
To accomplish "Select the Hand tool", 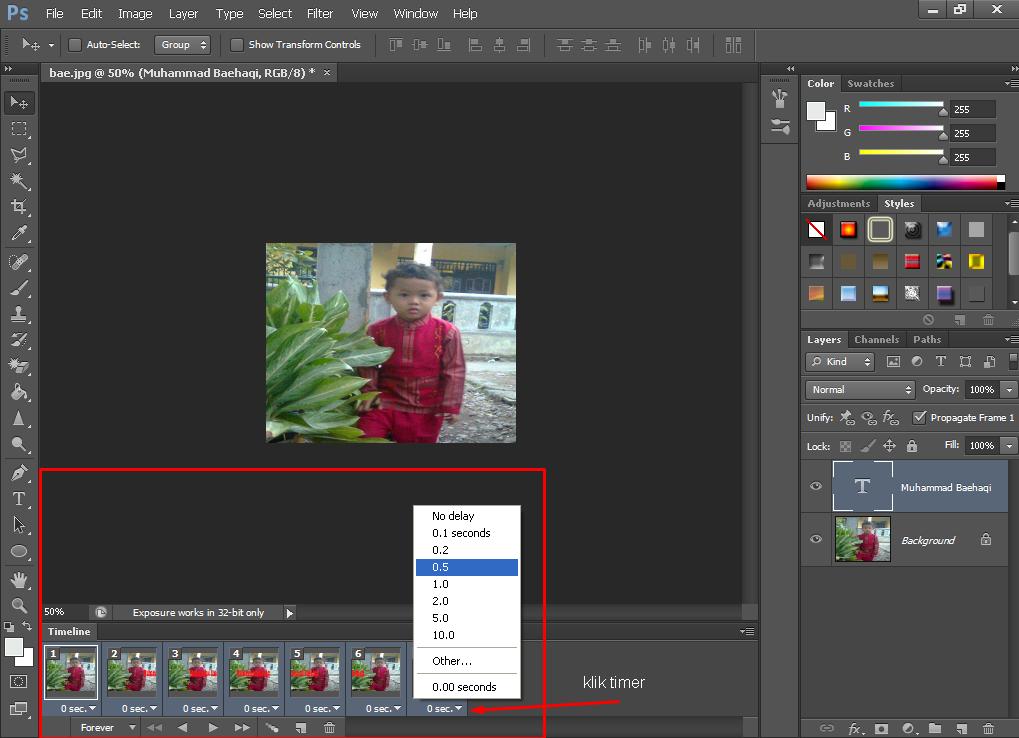I will tap(18, 579).
